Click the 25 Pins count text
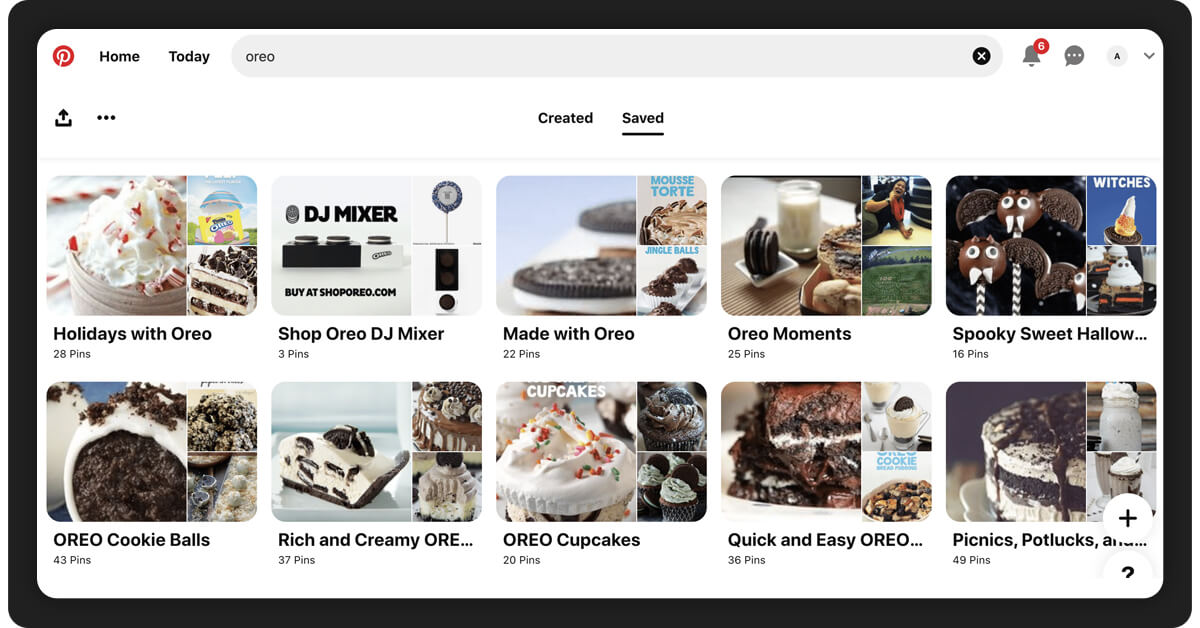This screenshot has width=1200, height=628. pyautogui.click(x=746, y=354)
